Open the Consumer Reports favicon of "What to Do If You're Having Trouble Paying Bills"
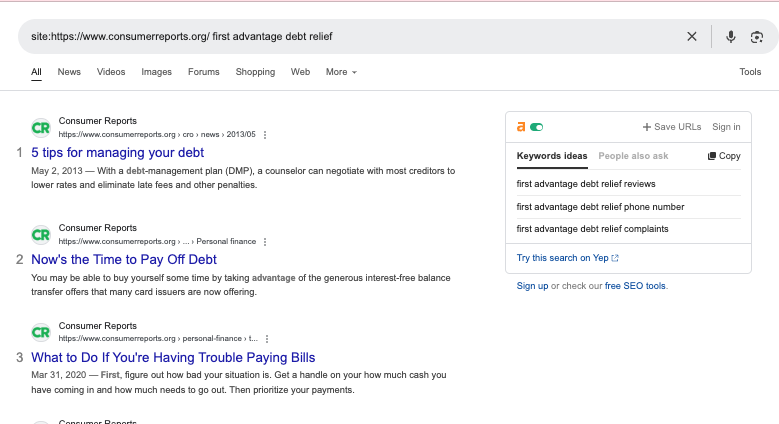The height and width of the screenshot is (424, 779). (x=41, y=333)
